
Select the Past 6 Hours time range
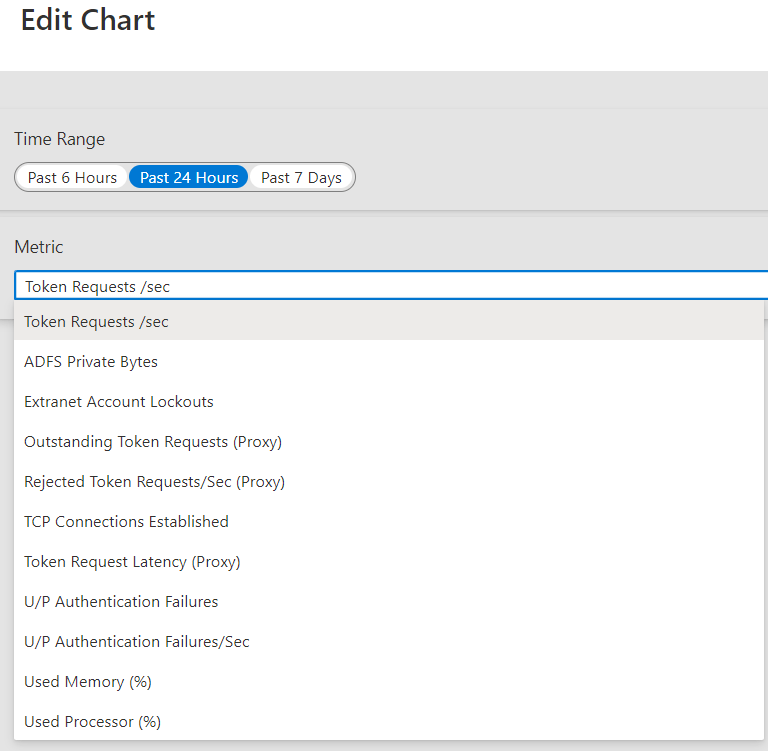pos(72,178)
